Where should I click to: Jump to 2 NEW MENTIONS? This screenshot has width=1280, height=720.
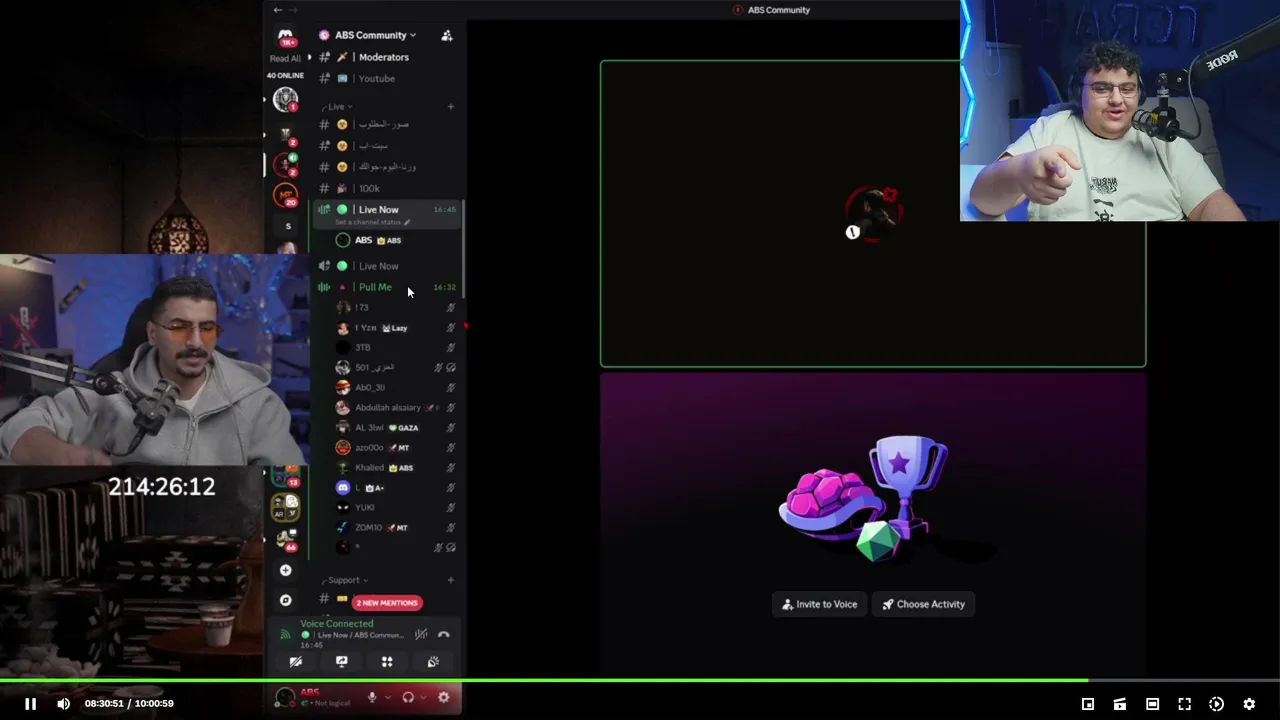(x=387, y=603)
